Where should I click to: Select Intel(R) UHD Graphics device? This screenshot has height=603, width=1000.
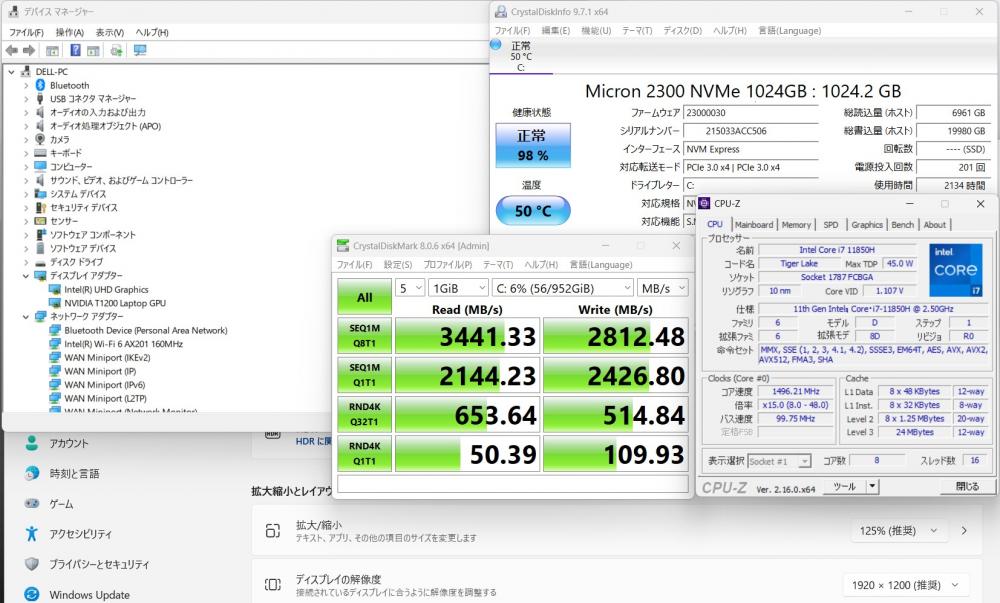(x=106, y=289)
